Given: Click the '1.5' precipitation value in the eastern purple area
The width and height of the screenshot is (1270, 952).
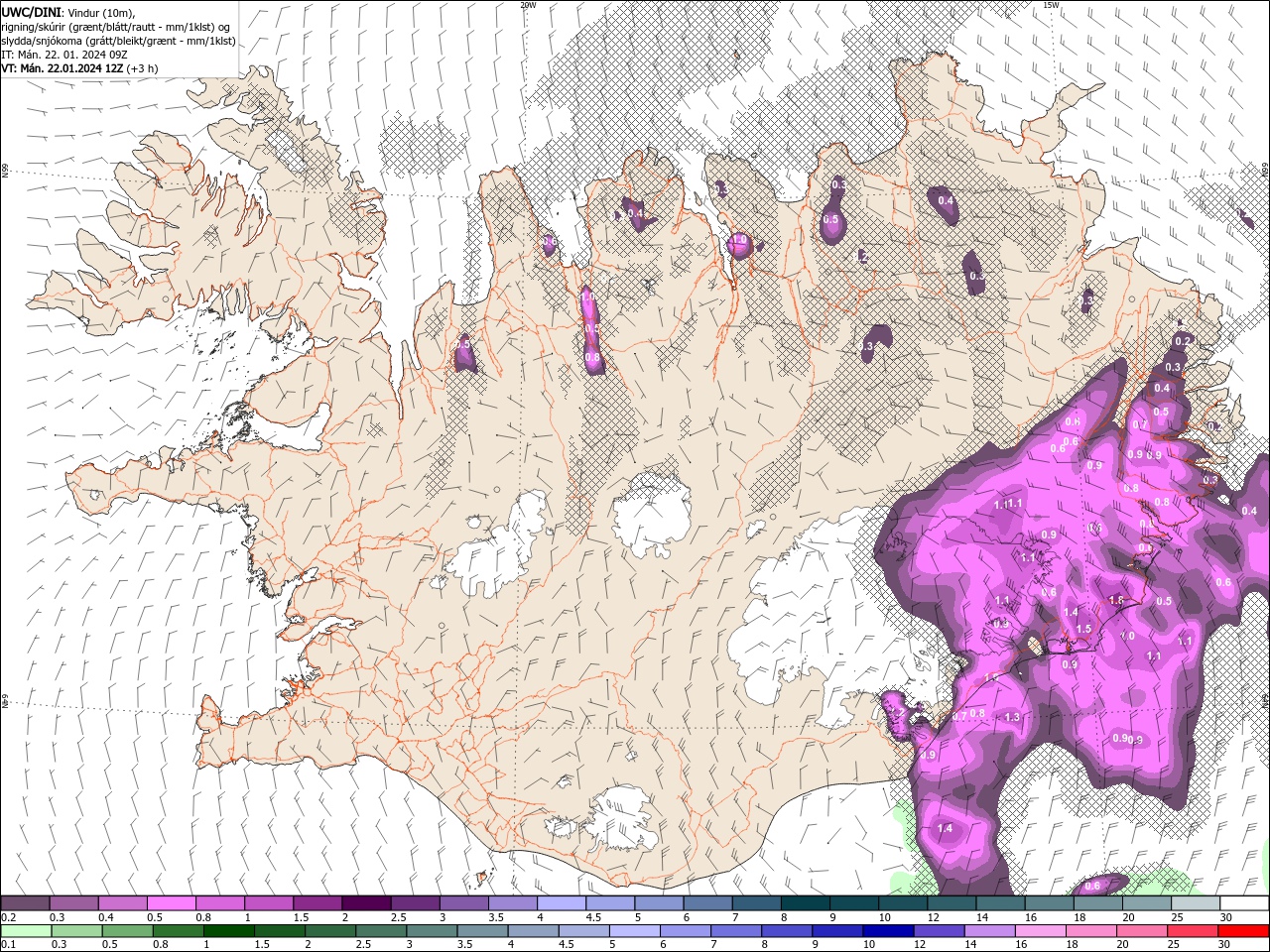Looking at the screenshot, I should click(1083, 629).
